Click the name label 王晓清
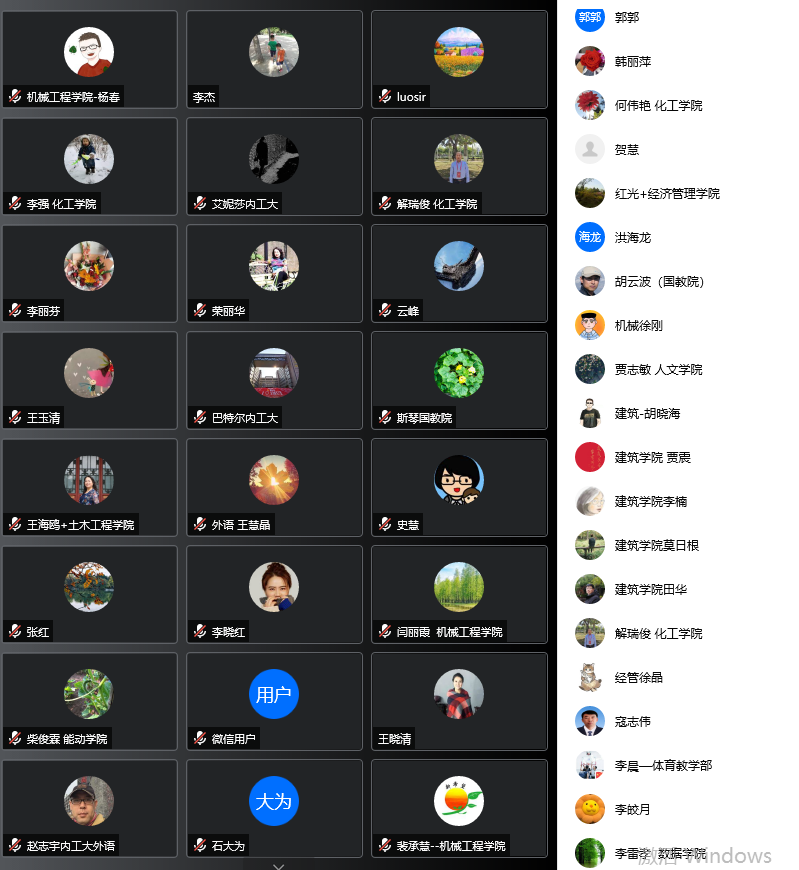The image size is (799, 870). [395, 739]
